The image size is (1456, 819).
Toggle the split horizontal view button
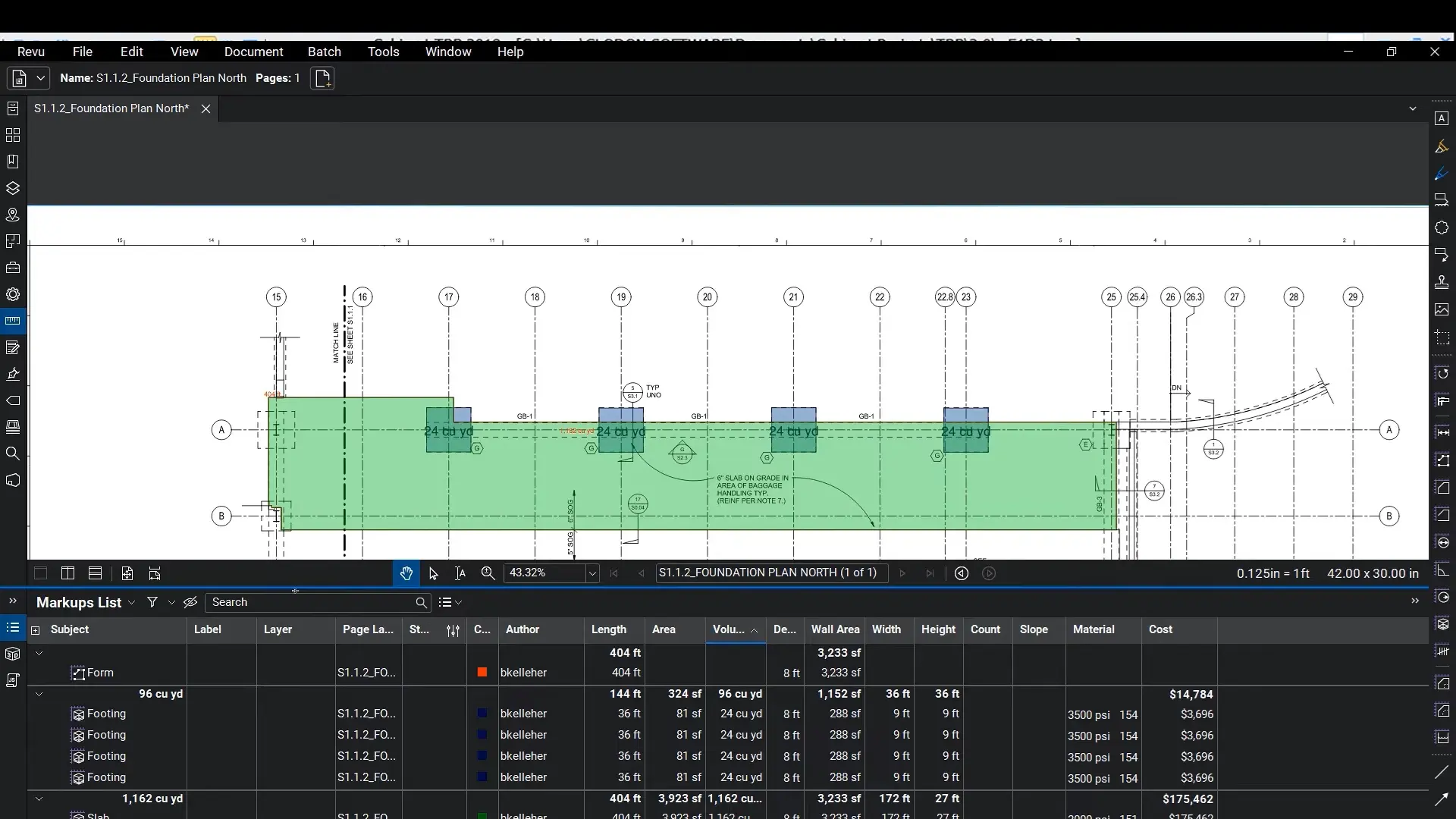pyautogui.click(x=95, y=573)
